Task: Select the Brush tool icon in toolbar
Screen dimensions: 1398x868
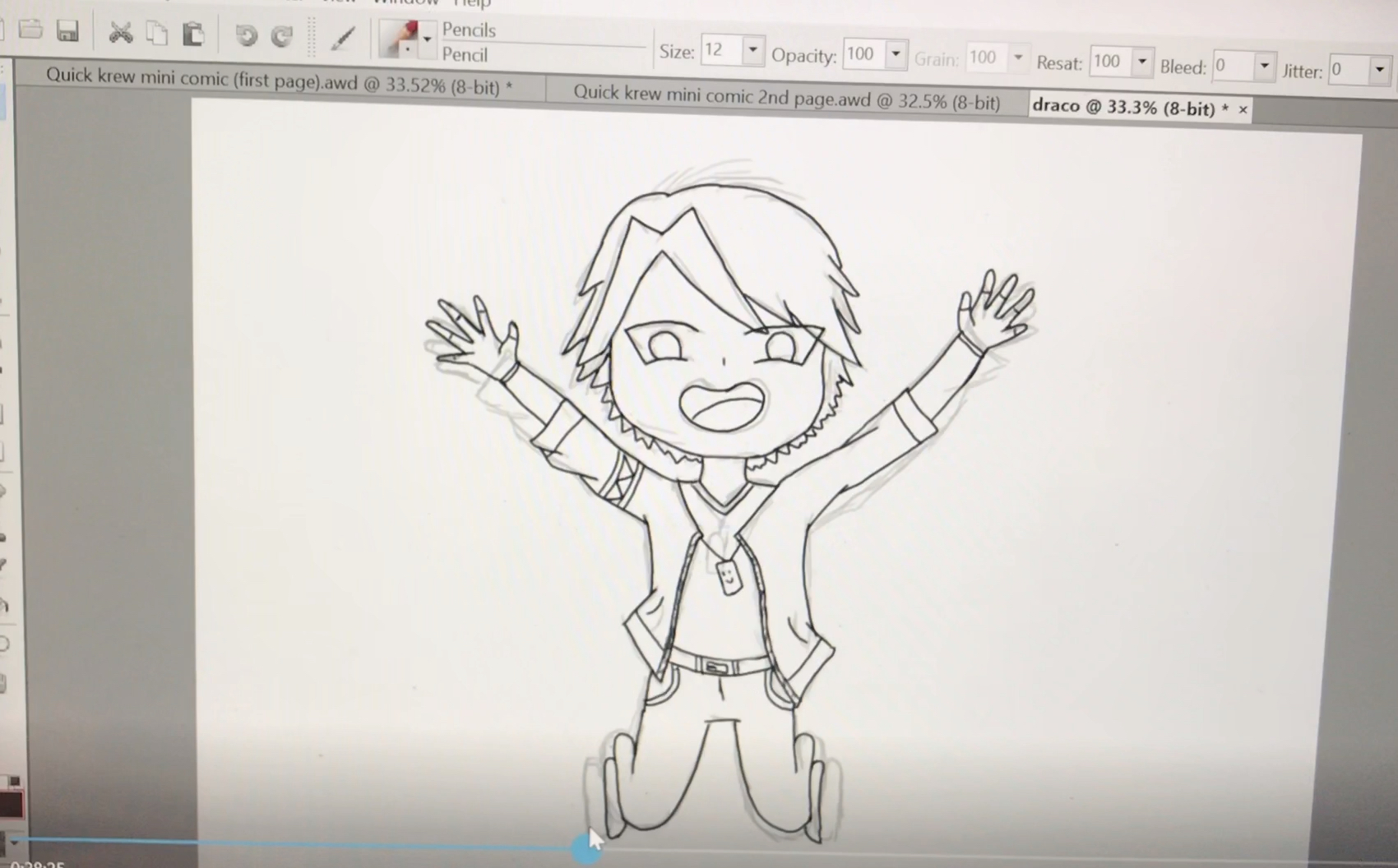Action: (x=343, y=38)
